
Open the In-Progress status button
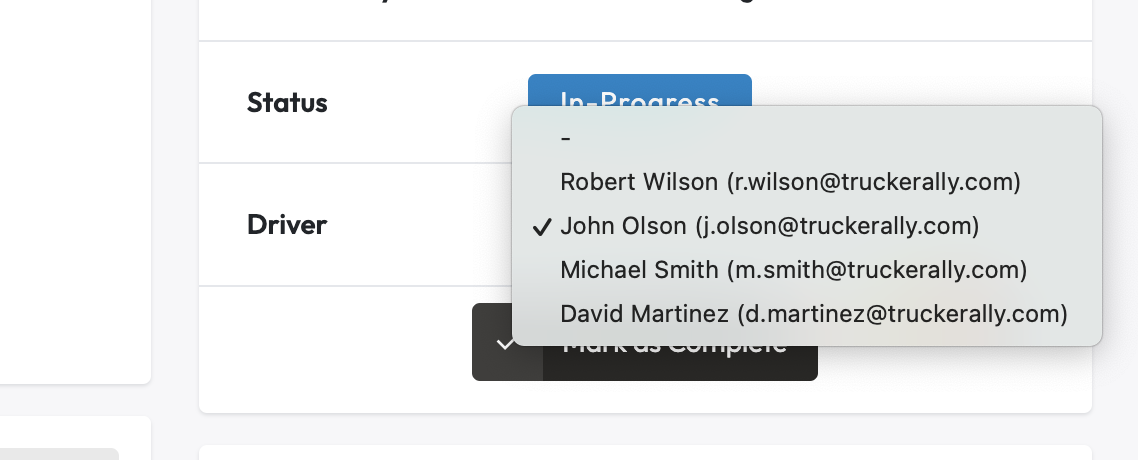click(x=639, y=90)
